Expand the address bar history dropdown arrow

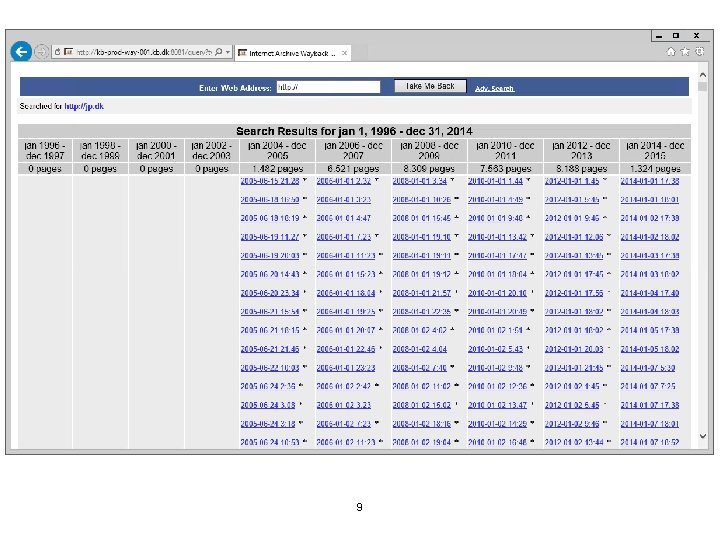(228, 52)
